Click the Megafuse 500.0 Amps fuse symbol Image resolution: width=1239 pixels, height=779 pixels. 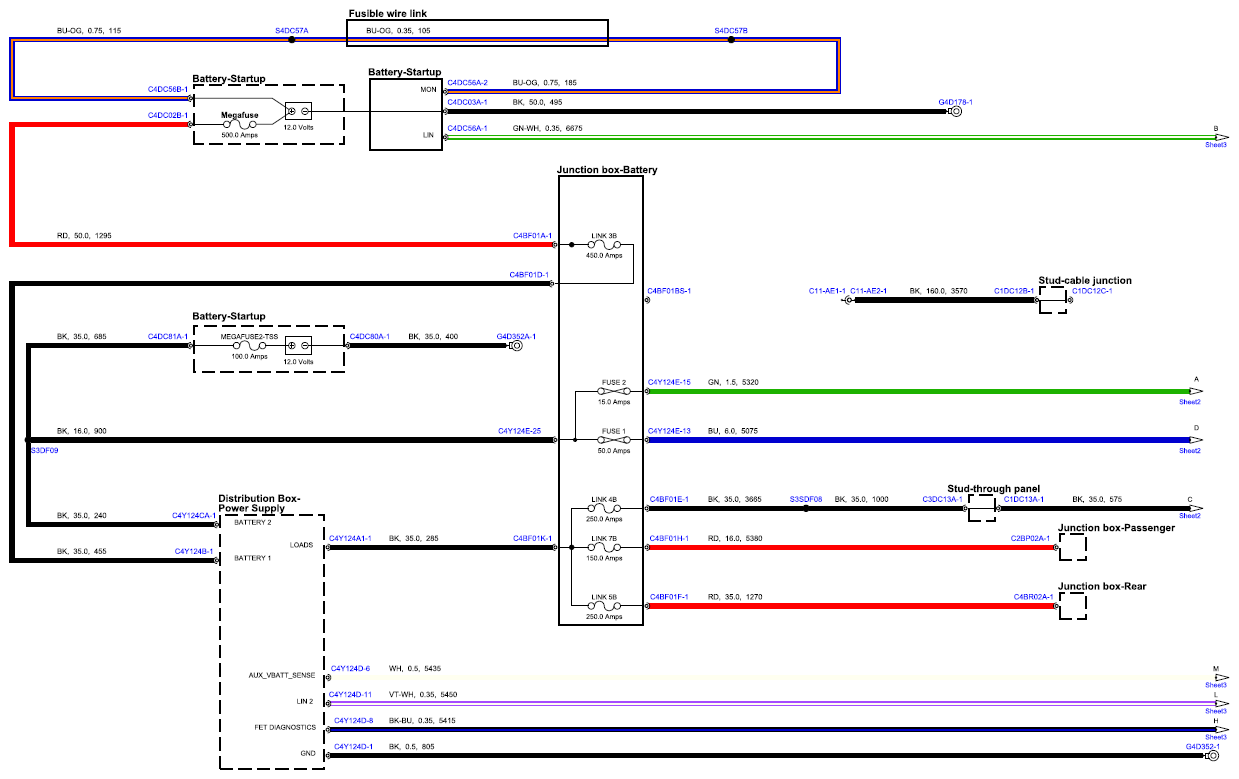[240, 125]
